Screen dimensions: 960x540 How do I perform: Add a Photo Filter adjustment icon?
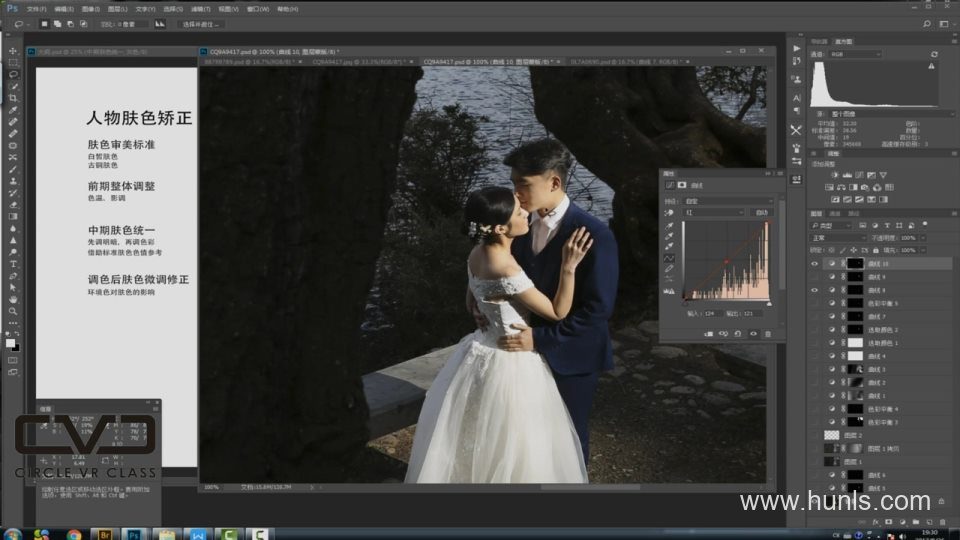click(865, 187)
